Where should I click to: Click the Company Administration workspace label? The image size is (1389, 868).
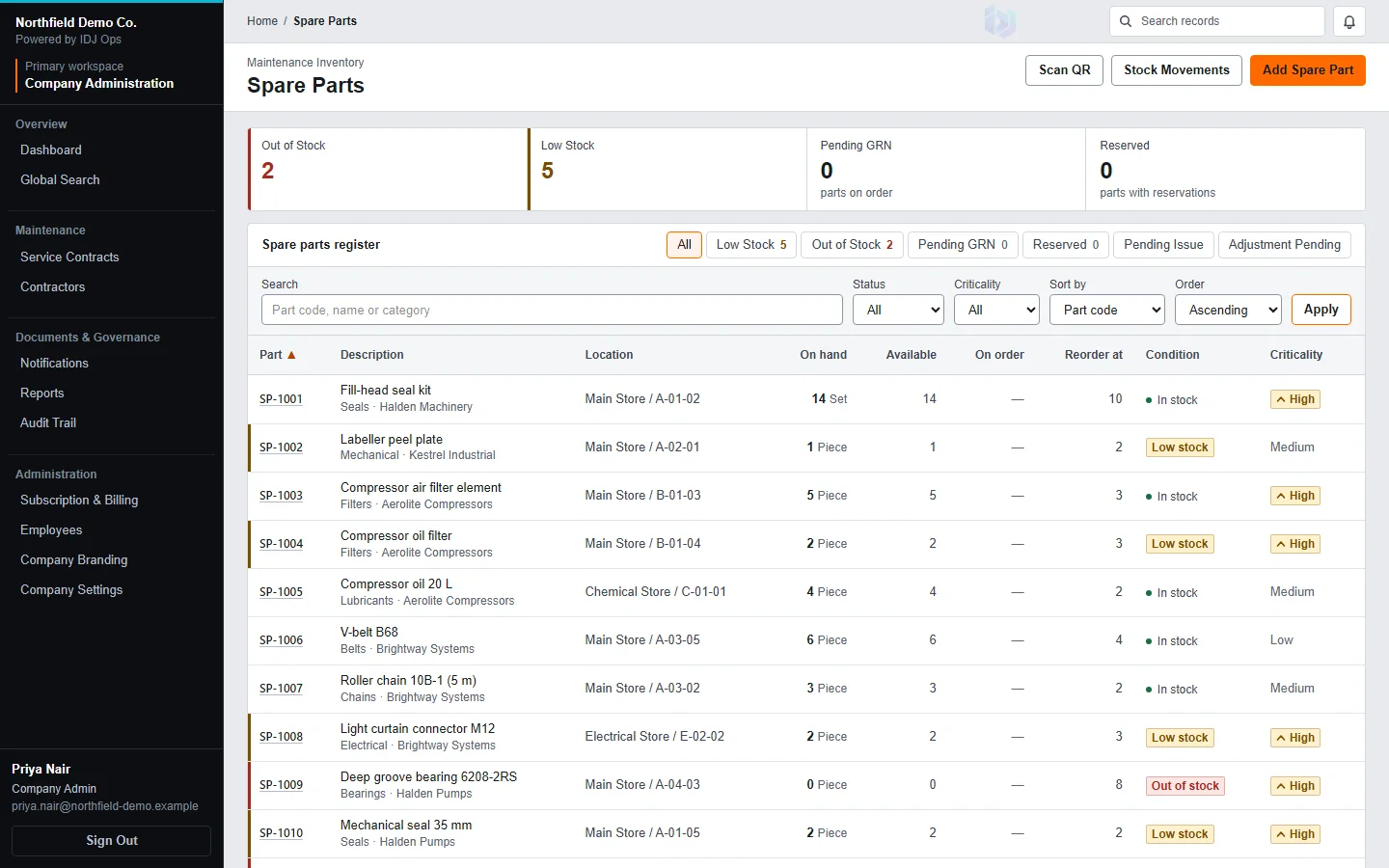tap(99, 84)
